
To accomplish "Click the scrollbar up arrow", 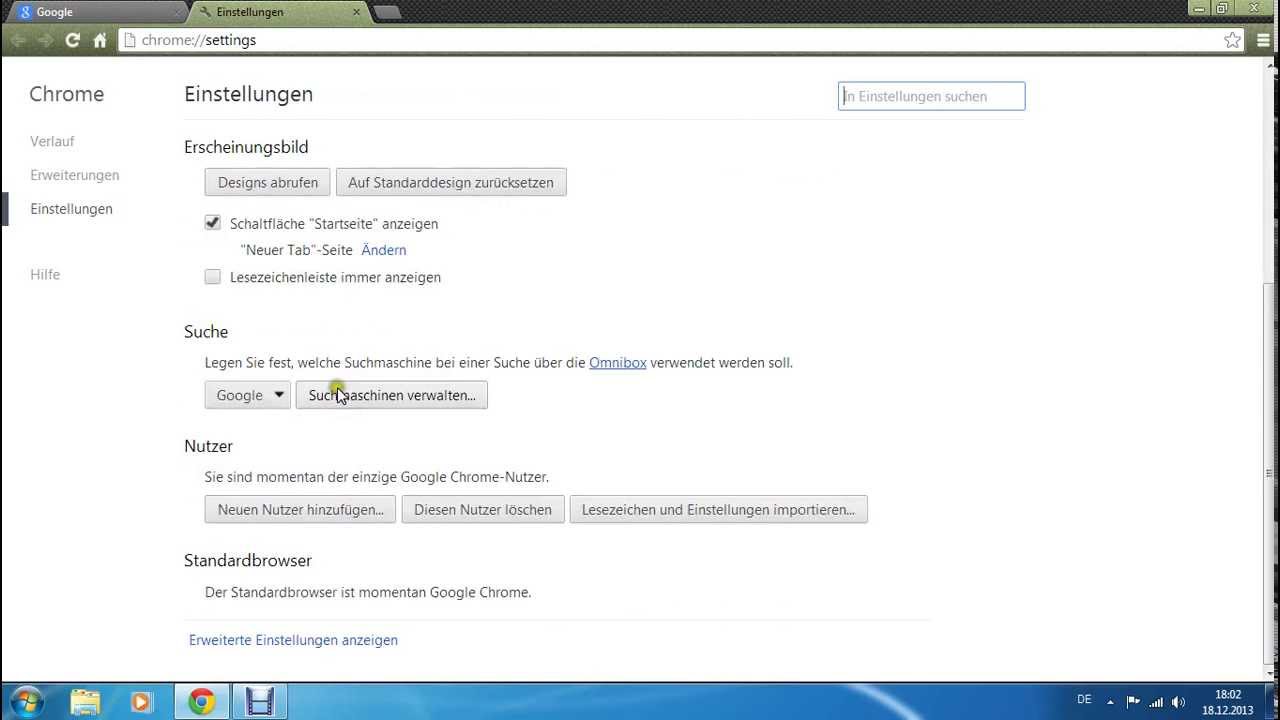I will point(1271,68).
